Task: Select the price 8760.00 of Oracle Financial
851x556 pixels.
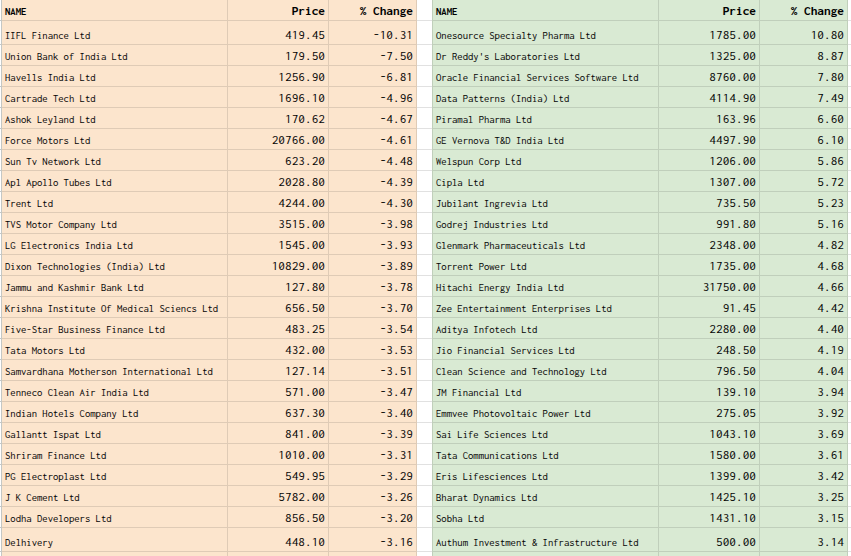Action: [732, 78]
